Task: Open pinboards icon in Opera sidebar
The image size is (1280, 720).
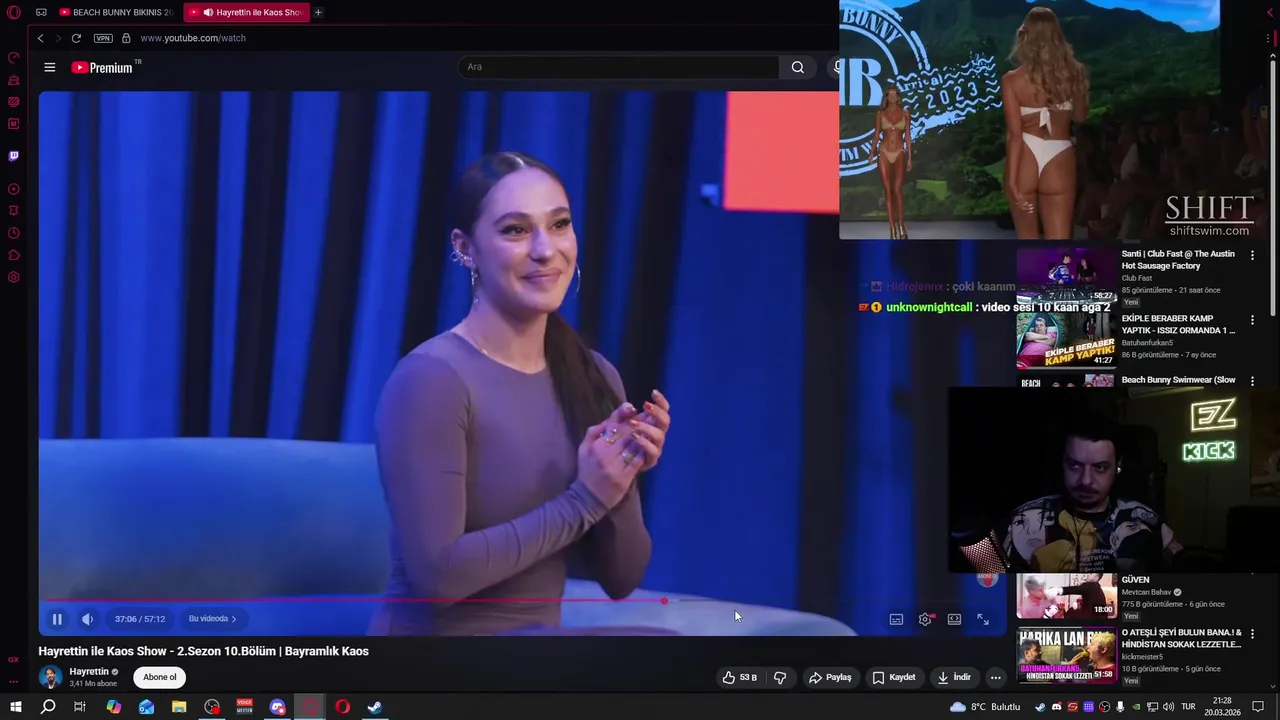Action: click(x=14, y=211)
